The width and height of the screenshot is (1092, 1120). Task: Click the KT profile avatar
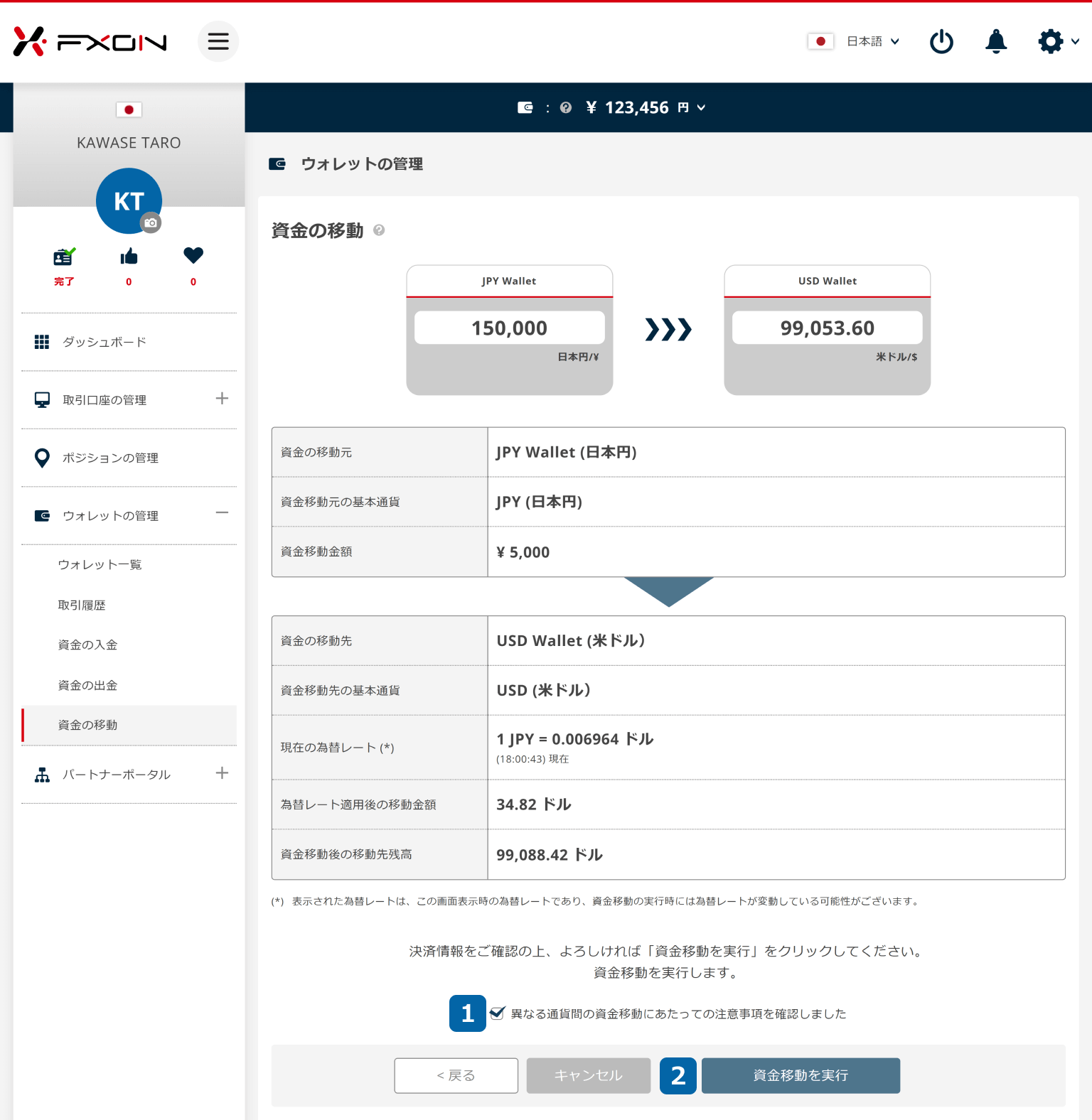coord(129,201)
